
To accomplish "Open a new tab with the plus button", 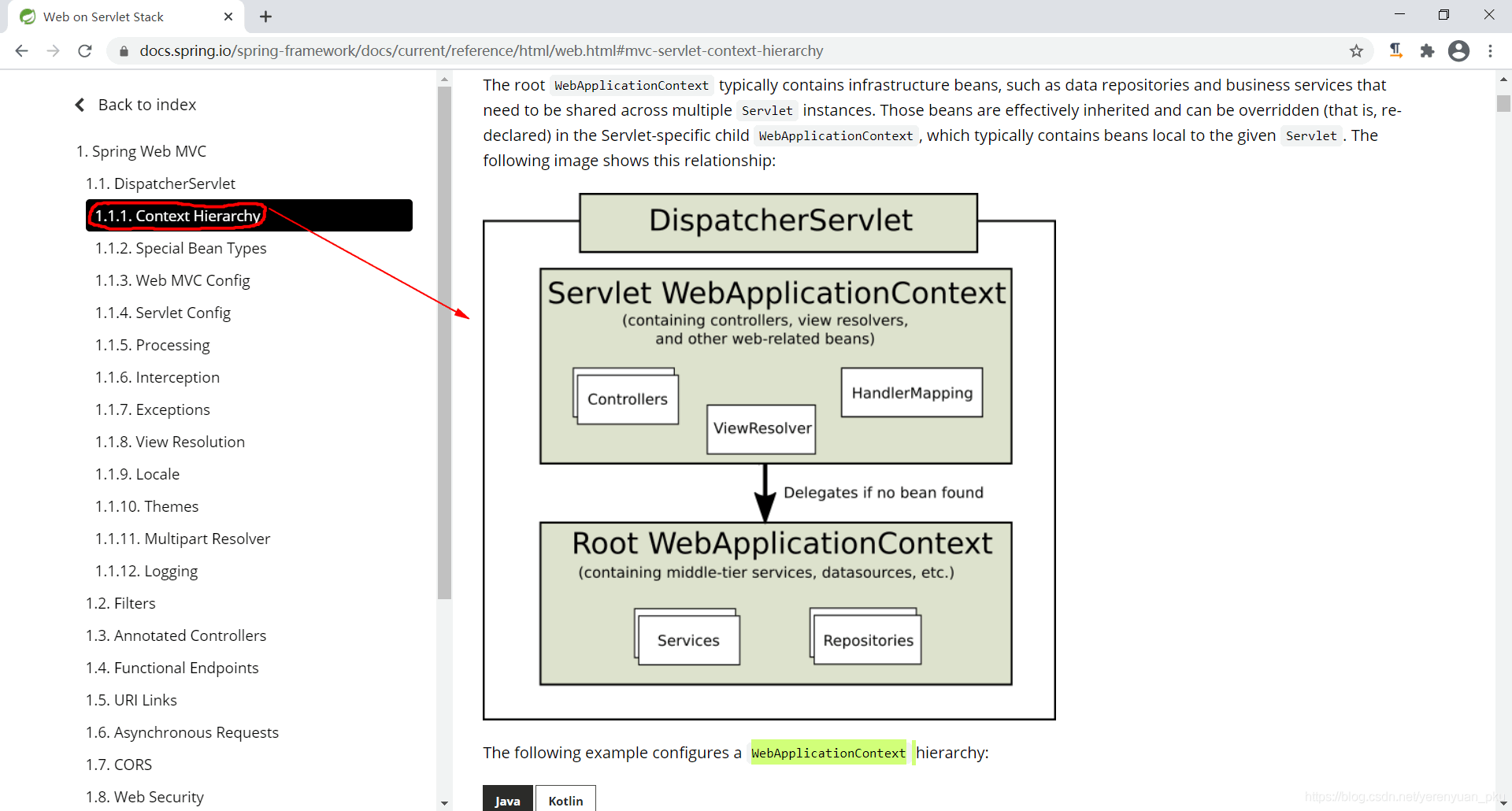I will click(265, 17).
